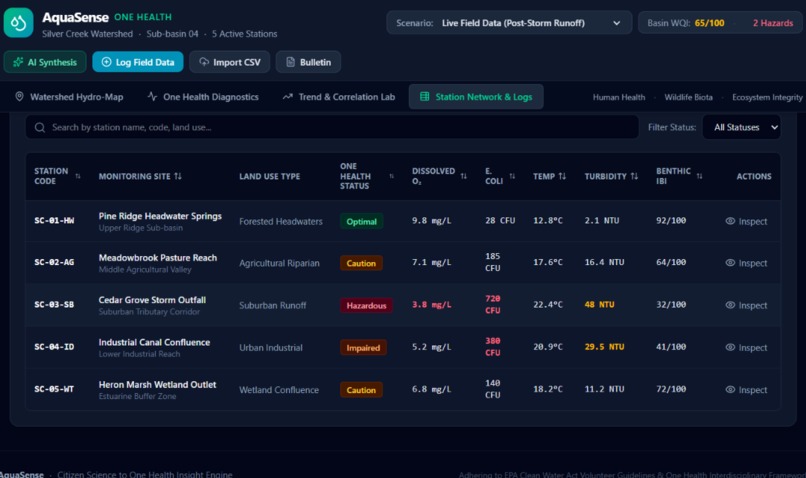Screen dimensions: 806x478
Task: Open the All Statuses filter dropdown
Action: [x=741, y=127]
